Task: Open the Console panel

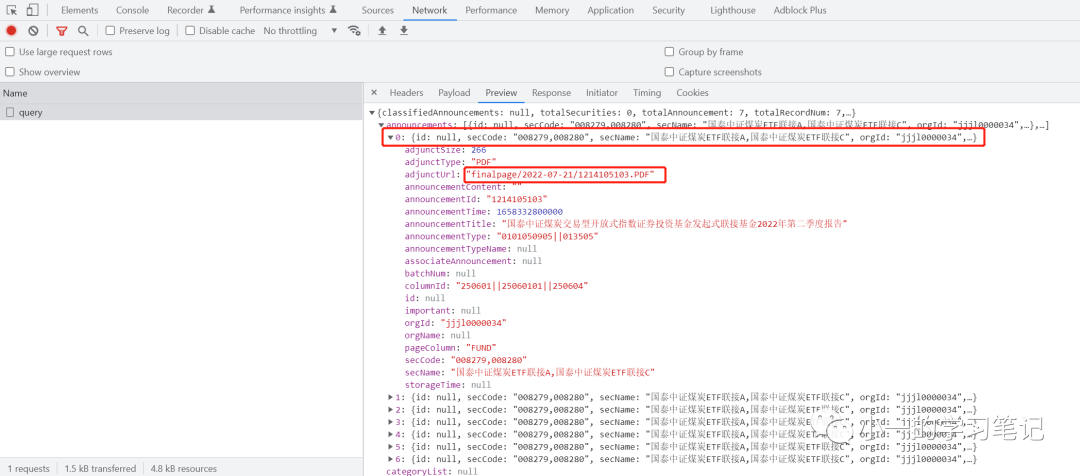Action: coord(132,10)
